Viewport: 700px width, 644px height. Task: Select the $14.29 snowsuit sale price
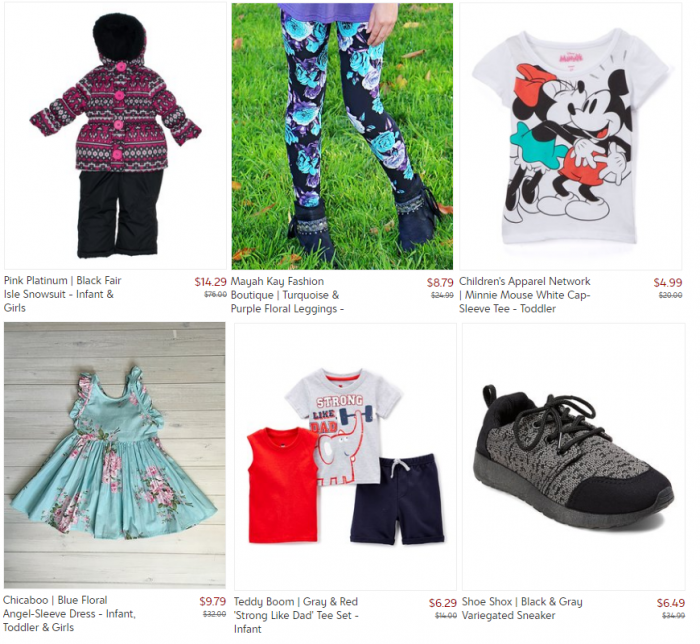tap(210, 282)
